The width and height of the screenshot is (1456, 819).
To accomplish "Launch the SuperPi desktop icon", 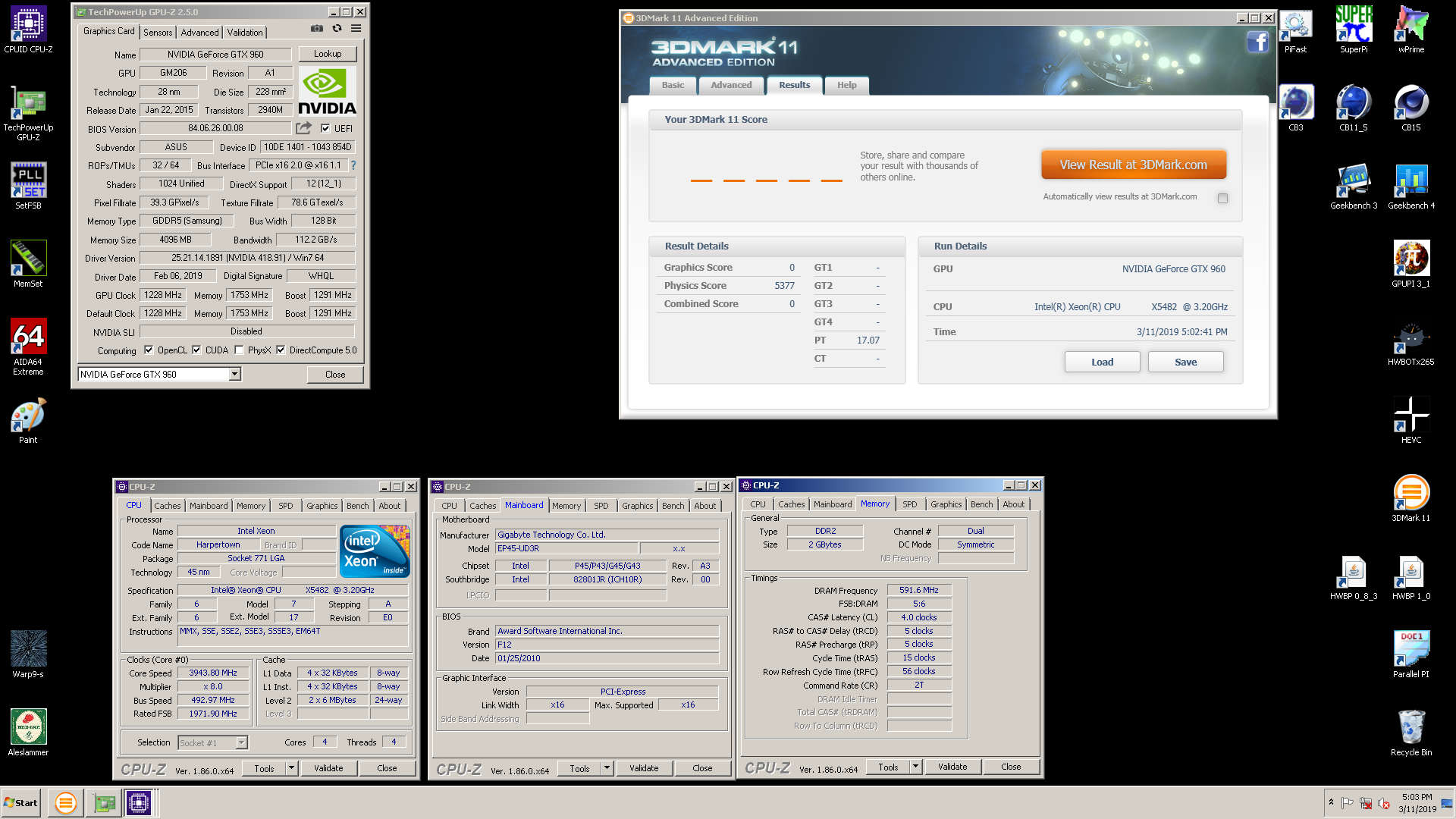I will coord(1354,30).
